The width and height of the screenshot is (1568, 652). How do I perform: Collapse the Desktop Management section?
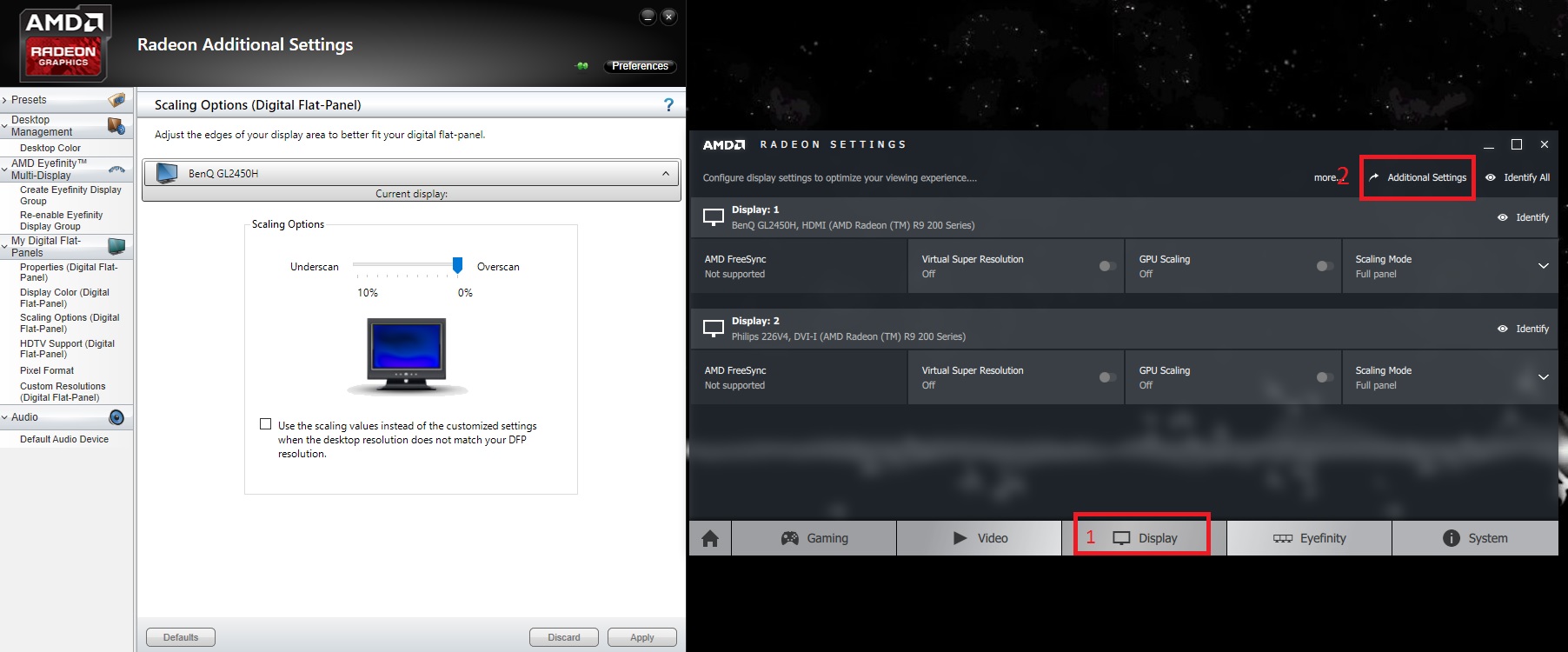point(4,126)
